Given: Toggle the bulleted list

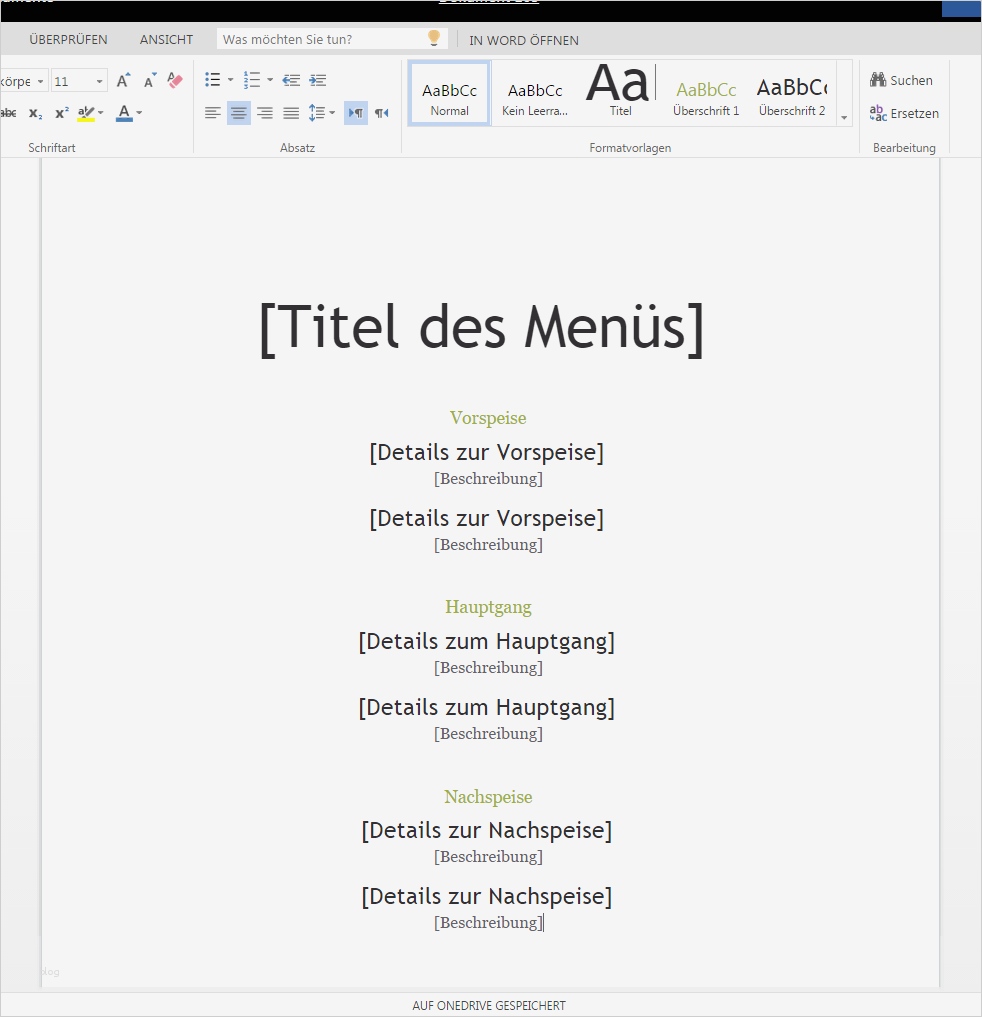Looking at the screenshot, I should [x=213, y=80].
